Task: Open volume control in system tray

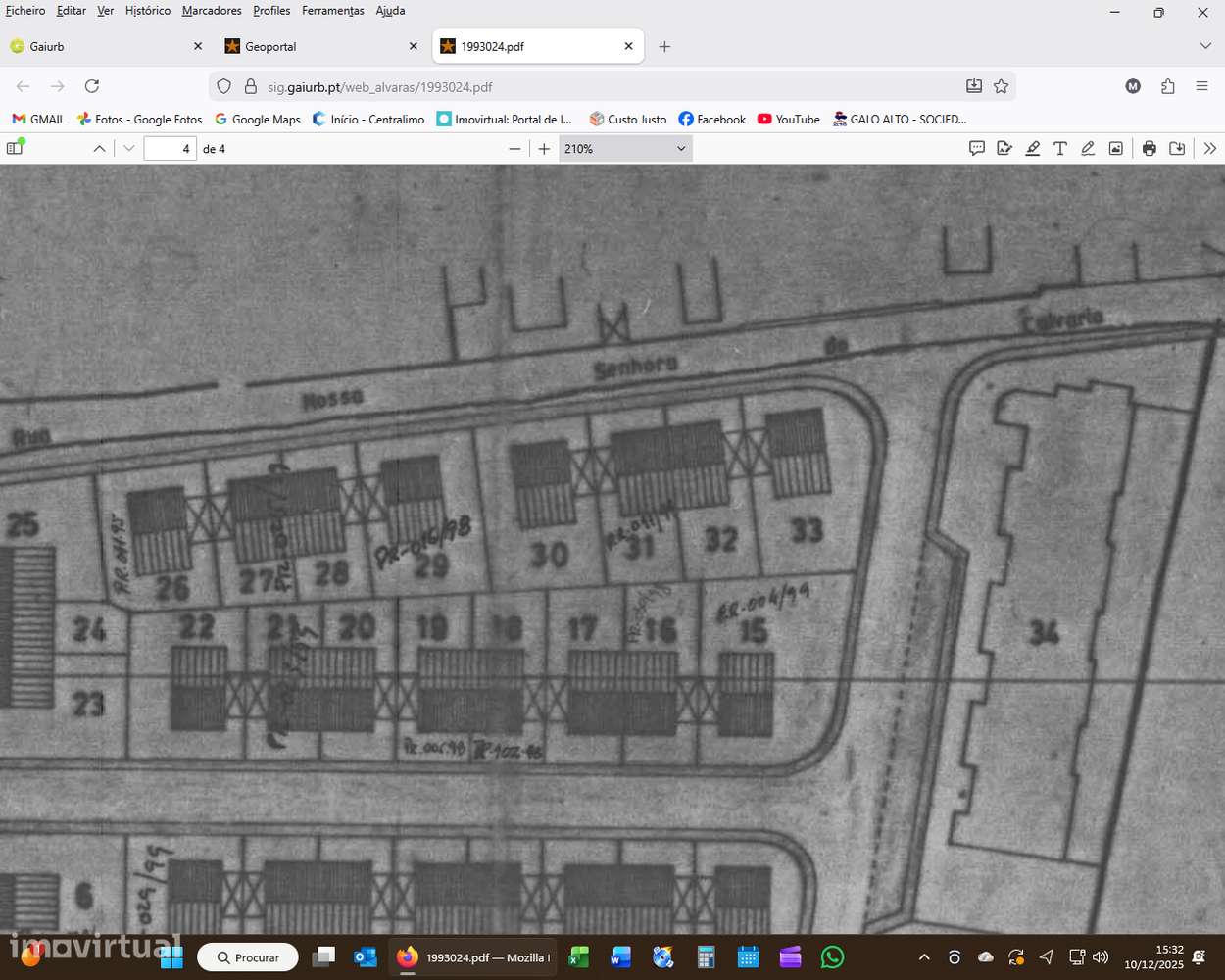Action: pos(1101,957)
